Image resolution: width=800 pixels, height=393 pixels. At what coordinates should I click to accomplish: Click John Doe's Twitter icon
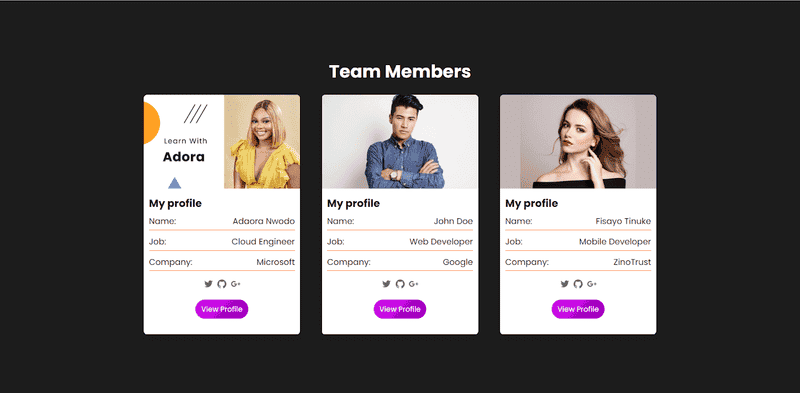tap(386, 284)
